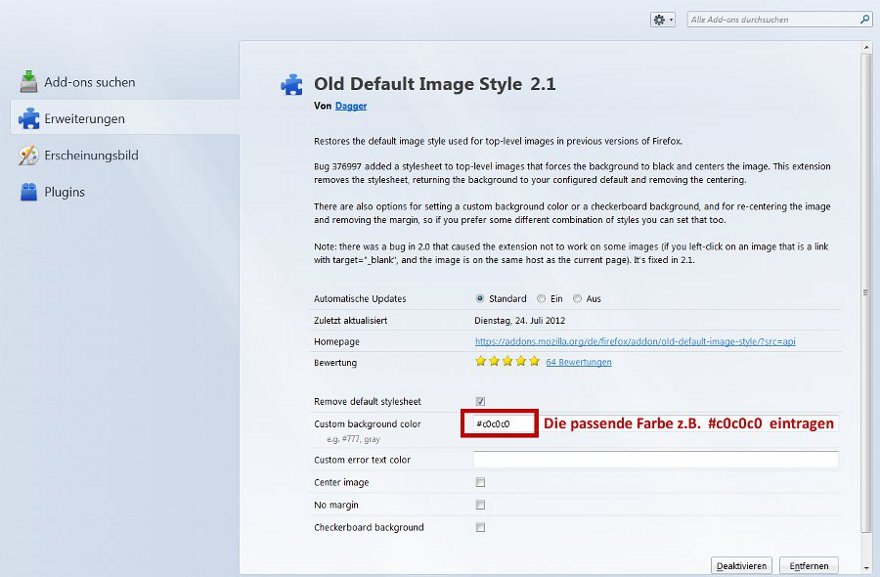Click the extension puzzle icon beside title

pyautogui.click(x=292, y=85)
